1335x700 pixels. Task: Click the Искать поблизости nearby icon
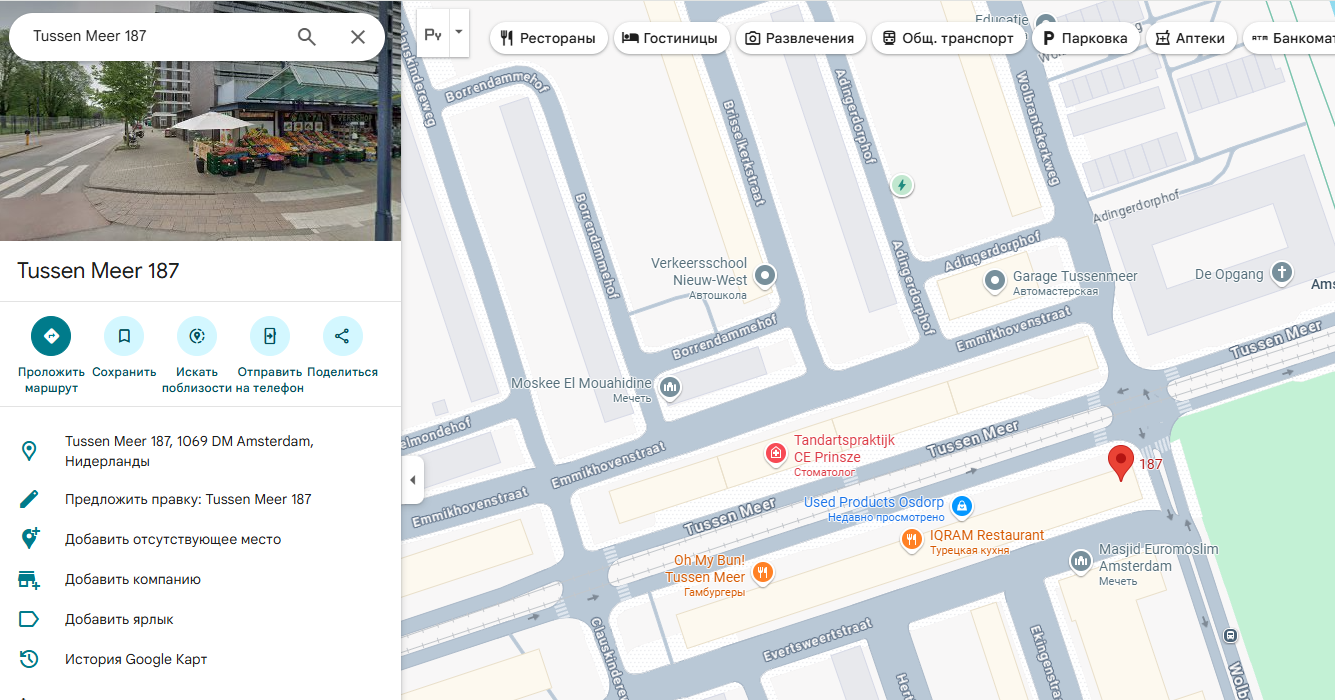(197, 336)
